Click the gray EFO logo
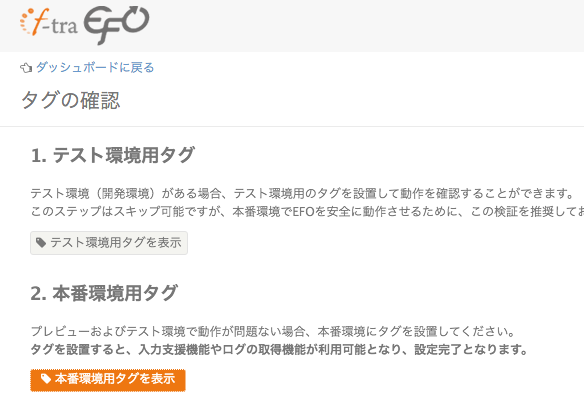This screenshot has width=584, height=409. point(116,25)
